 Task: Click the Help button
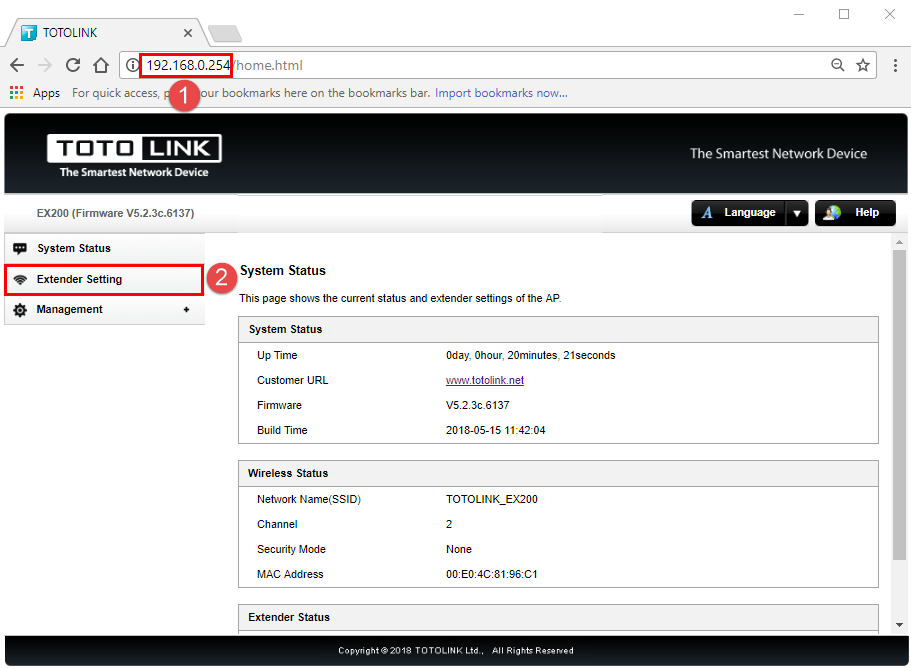(855, 213)
